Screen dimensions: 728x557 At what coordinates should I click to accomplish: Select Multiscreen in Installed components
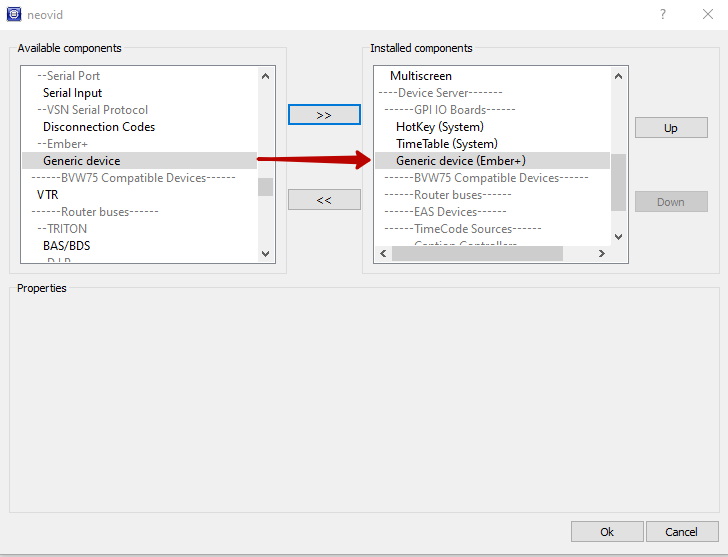492,76
